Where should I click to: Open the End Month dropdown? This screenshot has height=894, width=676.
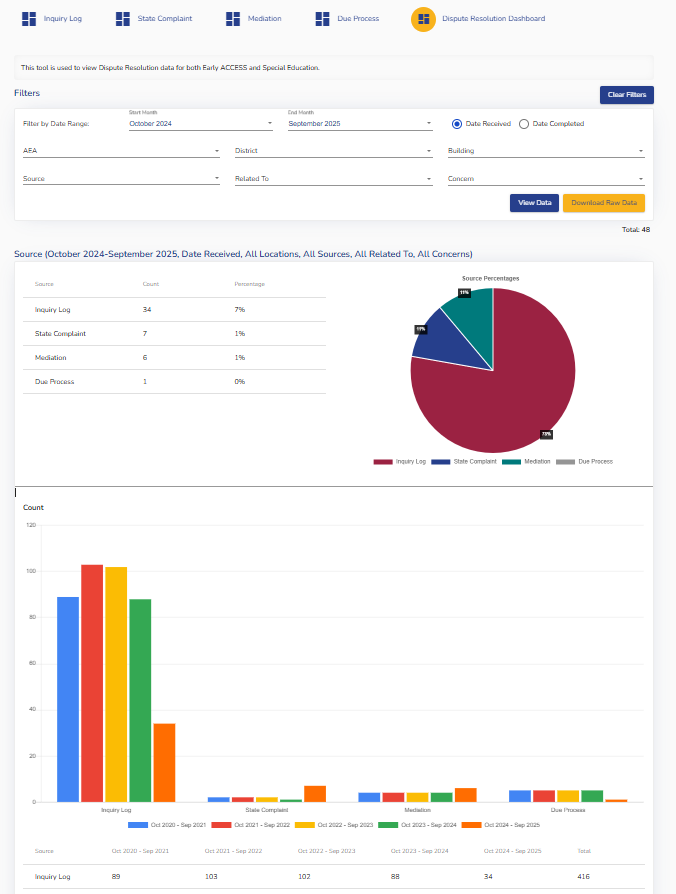pos(359,124)
